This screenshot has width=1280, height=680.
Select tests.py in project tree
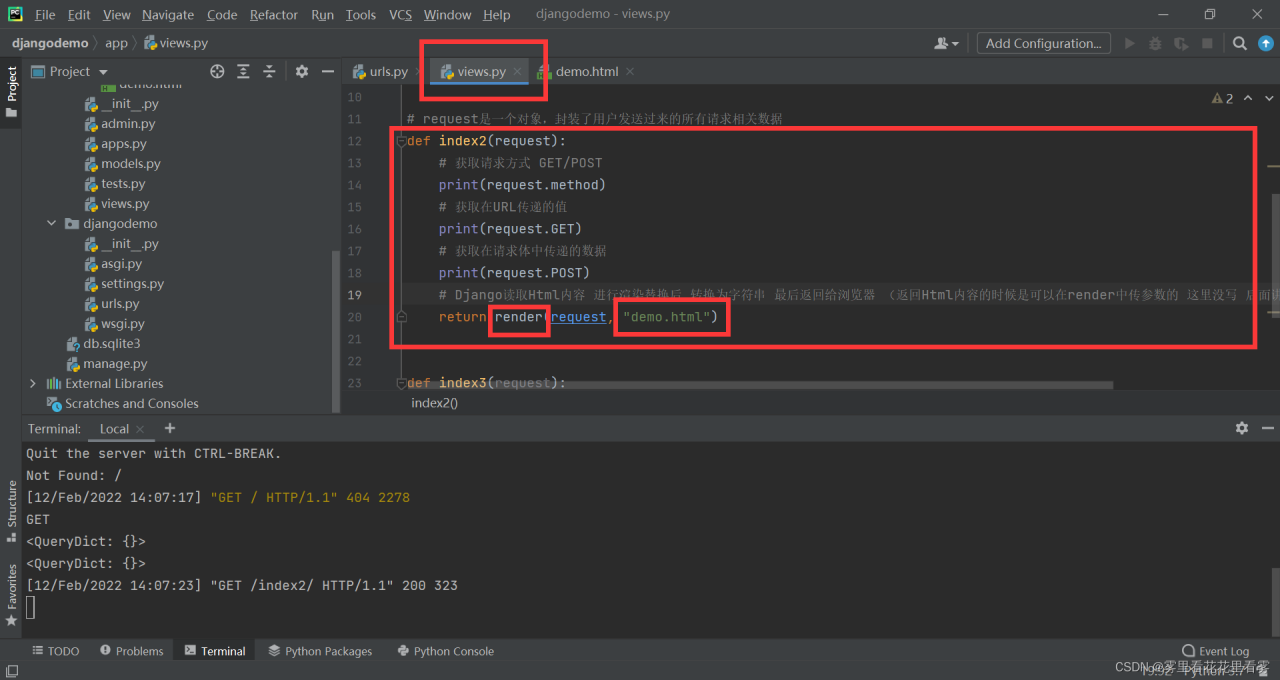[x=123, y=184]
